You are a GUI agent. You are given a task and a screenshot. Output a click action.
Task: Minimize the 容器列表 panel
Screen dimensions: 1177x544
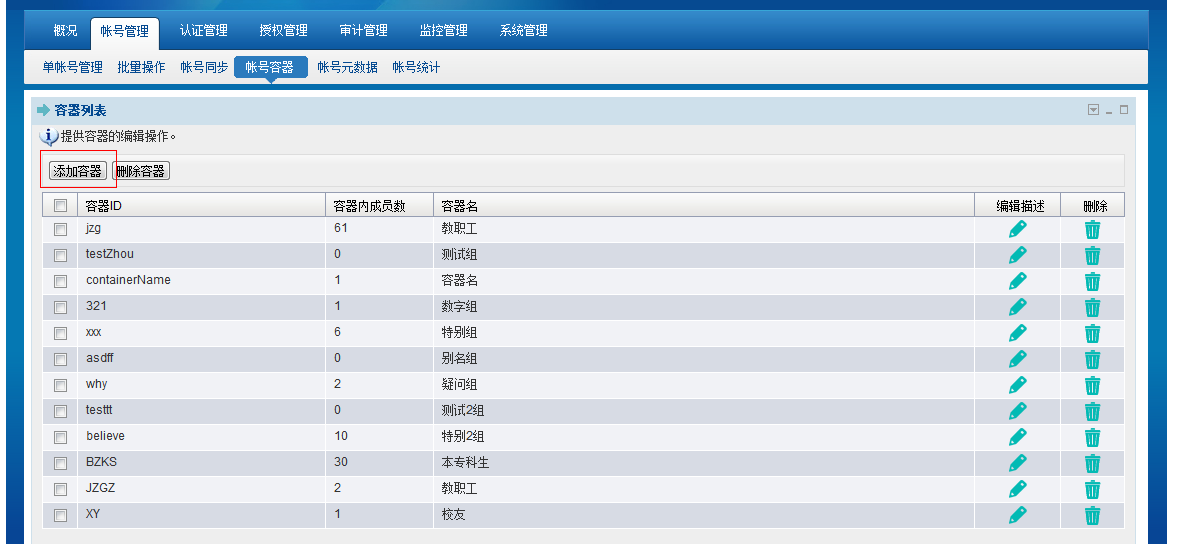1109,110
